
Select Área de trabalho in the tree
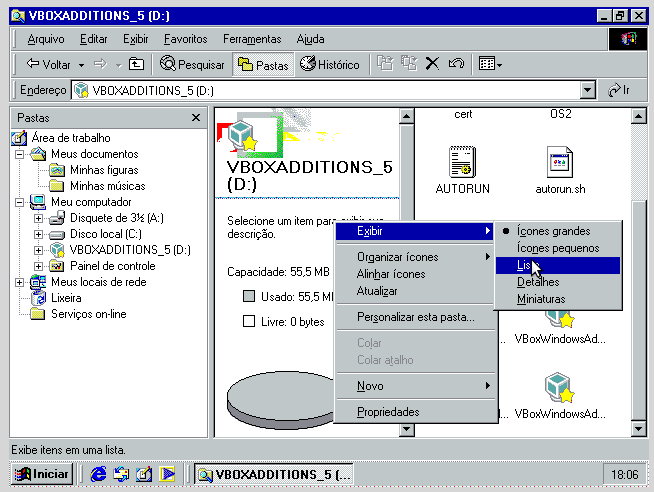coord(71,138)
